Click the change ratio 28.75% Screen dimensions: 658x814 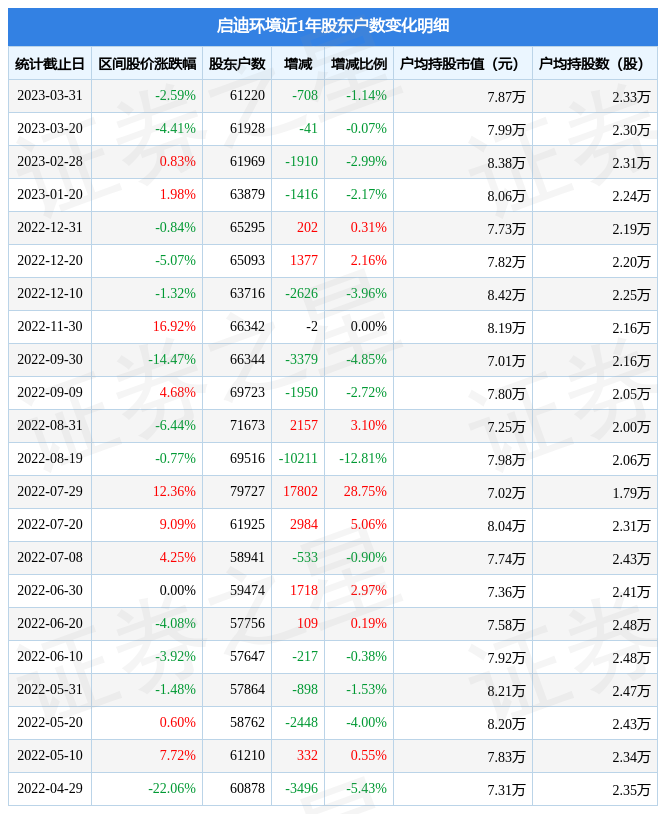tap(365, 491)
